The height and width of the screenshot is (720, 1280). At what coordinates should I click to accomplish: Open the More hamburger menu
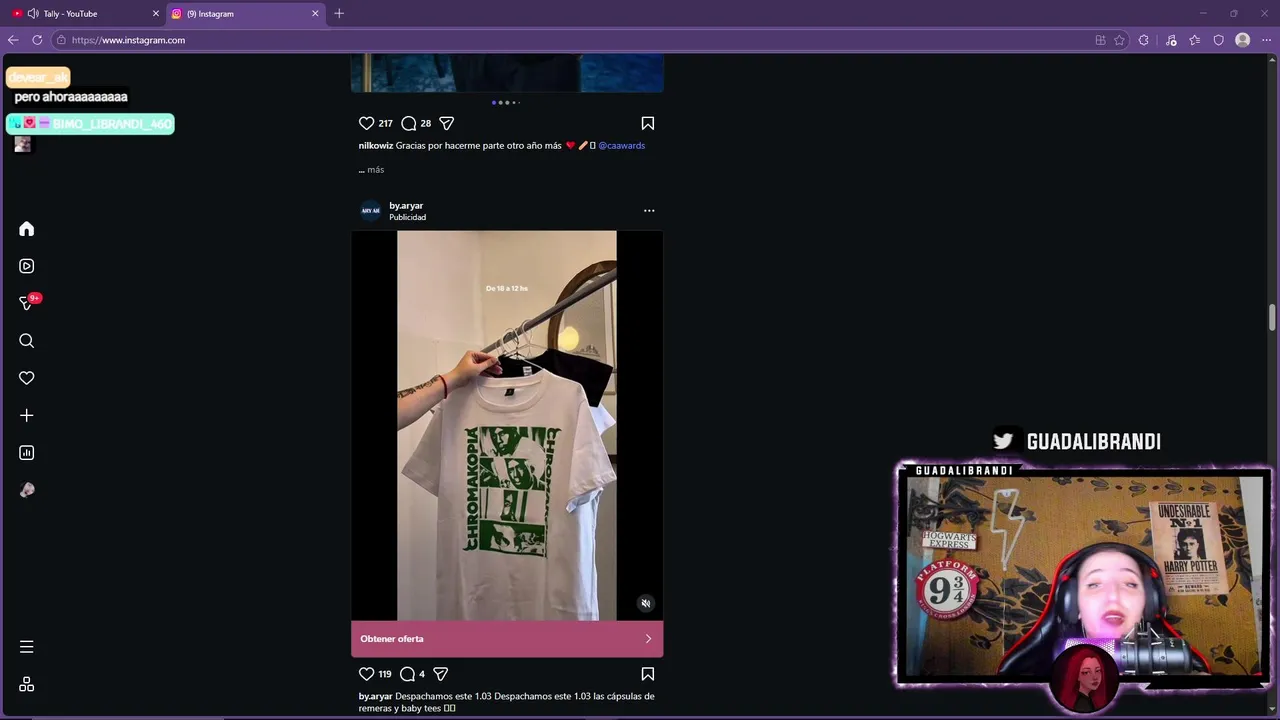[x=27, y=647]
